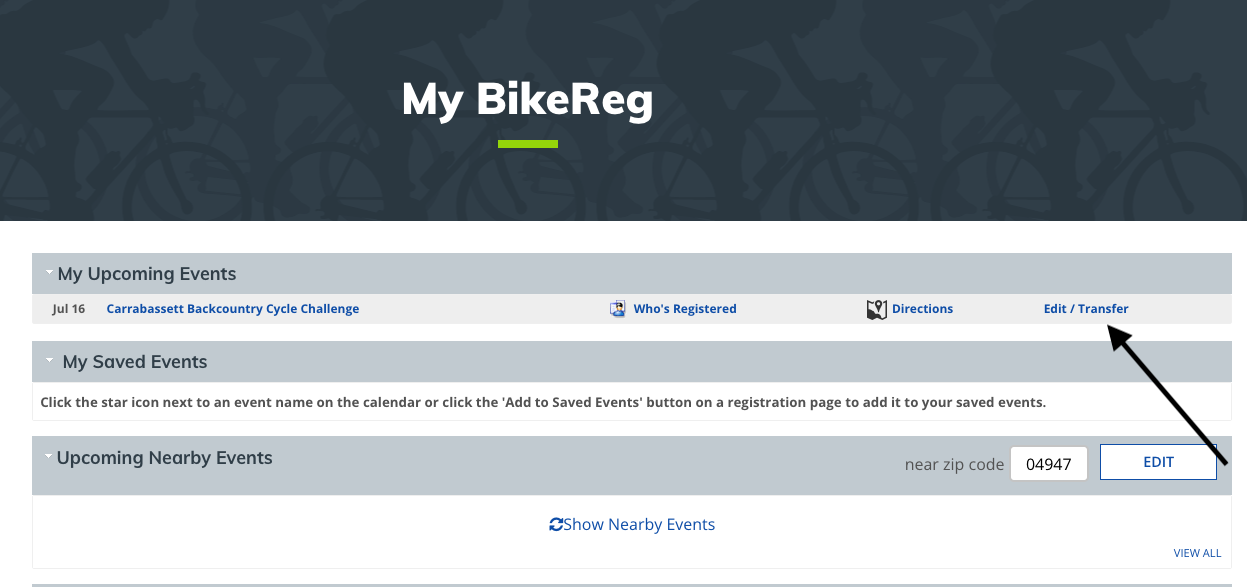The height and width of the screenshot is (587, 1247).
Task: Click the saved events instruction text
Action: pos(543,402)
